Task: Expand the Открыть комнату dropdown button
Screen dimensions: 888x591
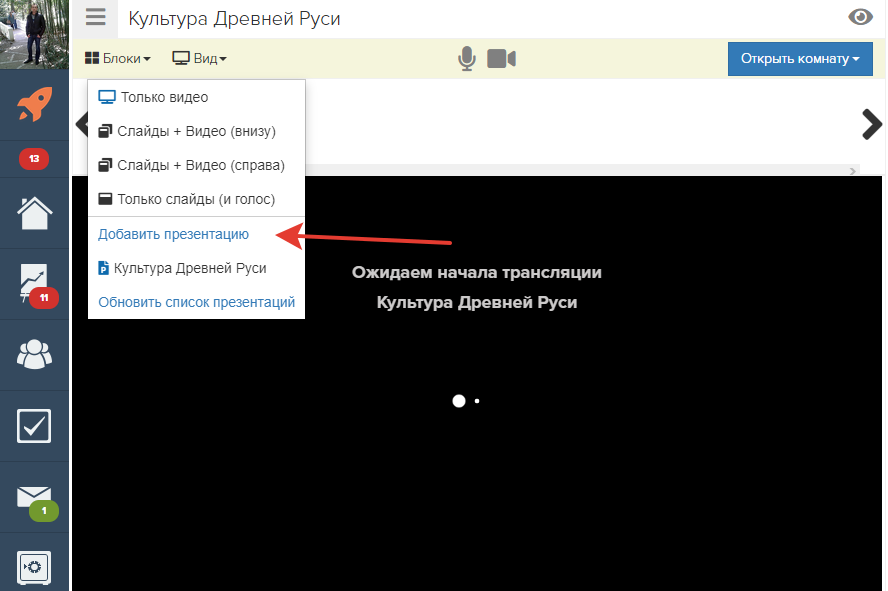Action: tap(800, 59)
